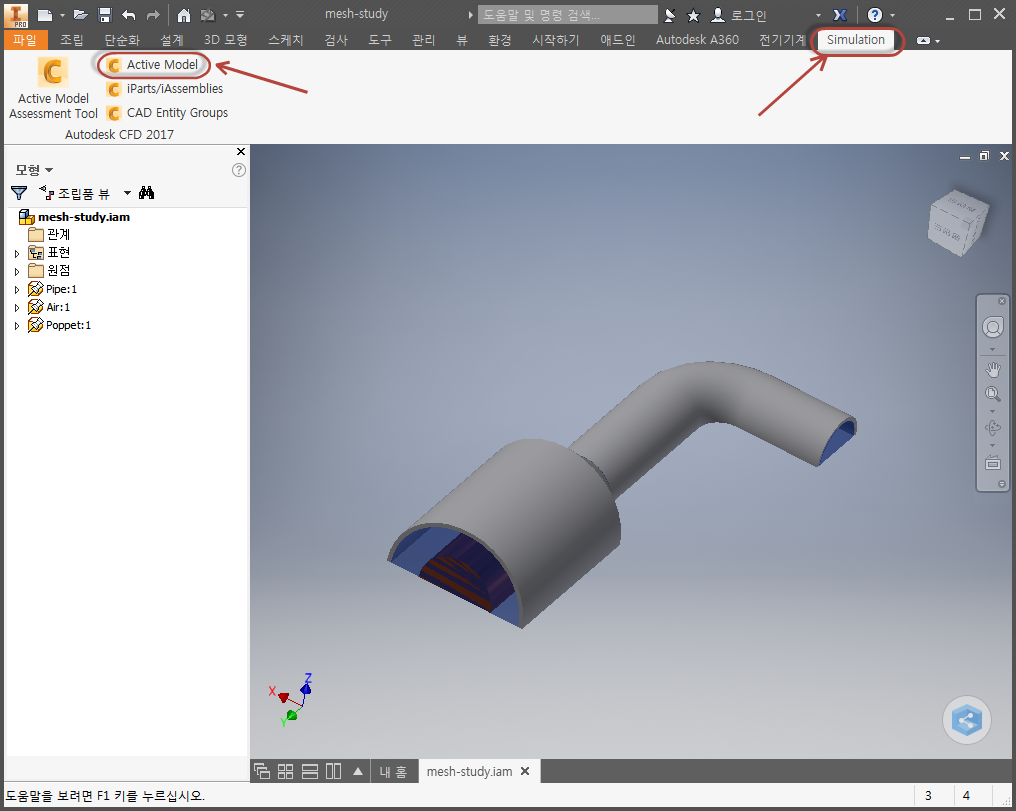This screenshot has width=1016, height=811.
Task: Open the dropdown next to the appearance icon
Action: 225,16
